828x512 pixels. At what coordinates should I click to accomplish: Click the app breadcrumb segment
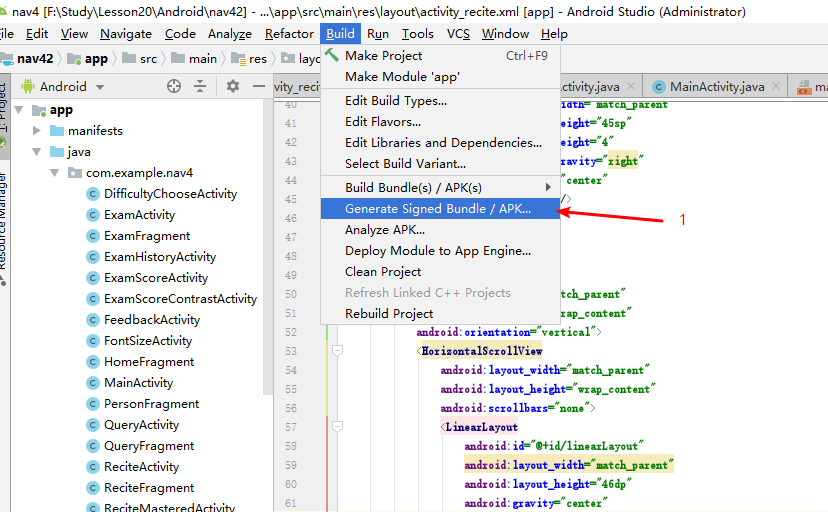click(x=96, y=59)
